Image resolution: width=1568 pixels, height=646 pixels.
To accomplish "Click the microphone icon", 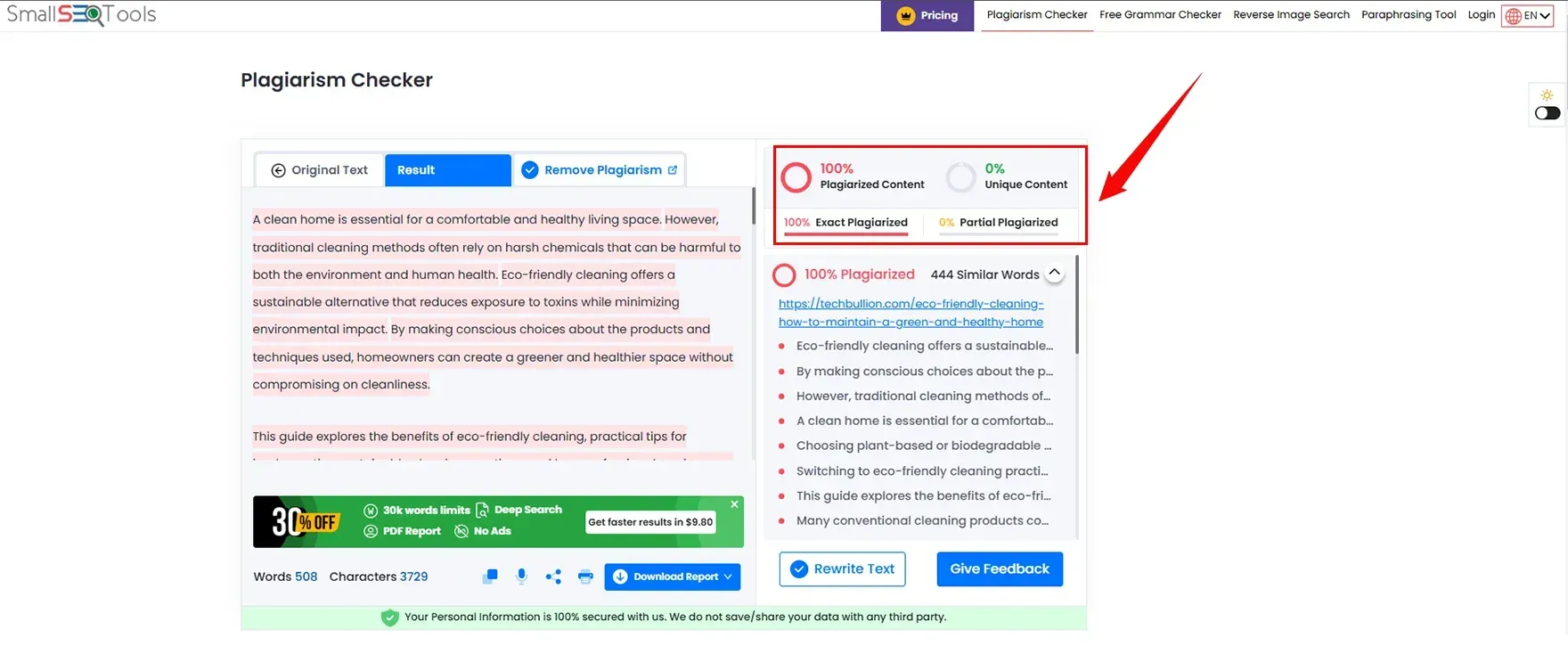I will [x=522, y=576].
